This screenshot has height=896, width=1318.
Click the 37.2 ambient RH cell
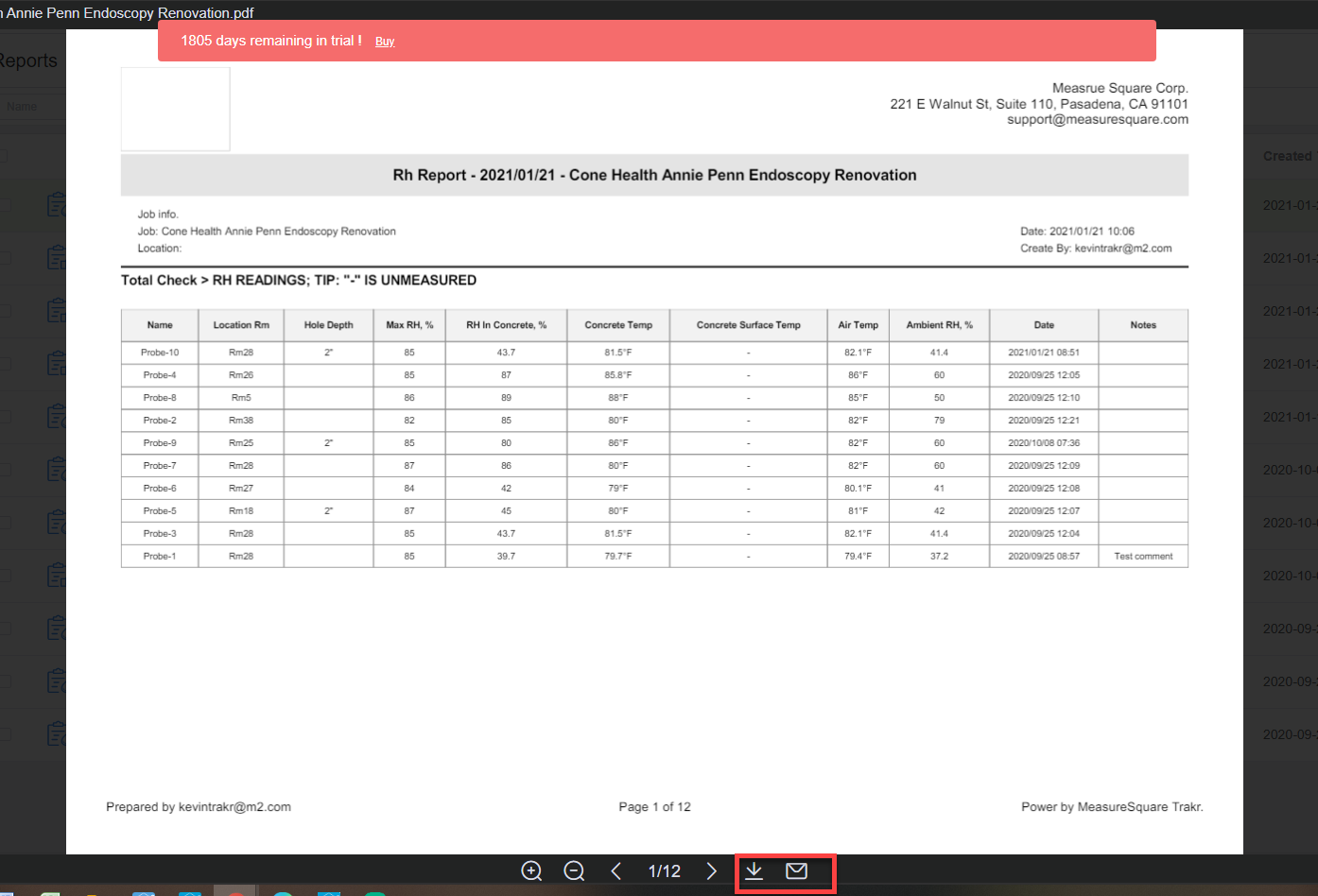939,557
